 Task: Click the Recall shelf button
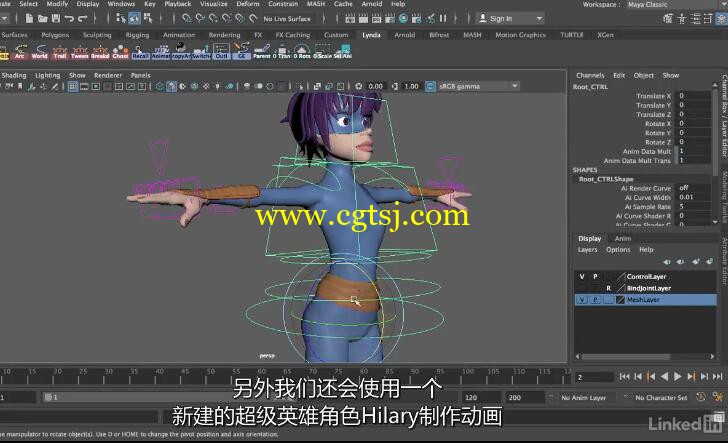pos(140,51)
